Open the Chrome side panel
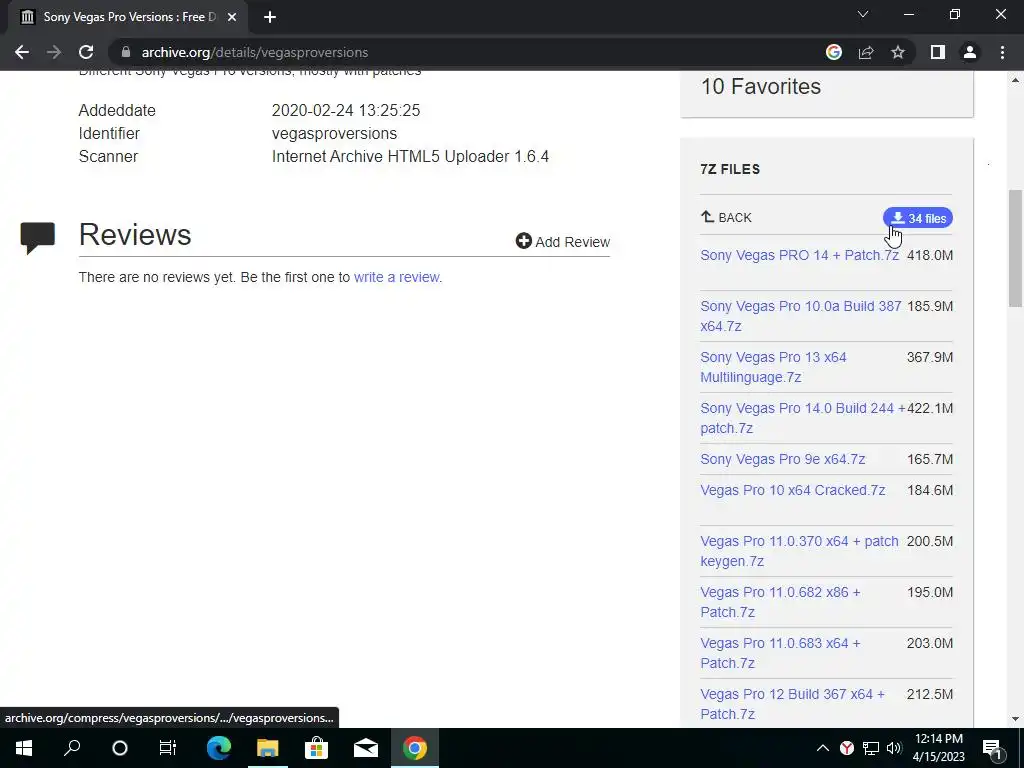The width and height of the screenshot is (1024, 768). (938, 52)
